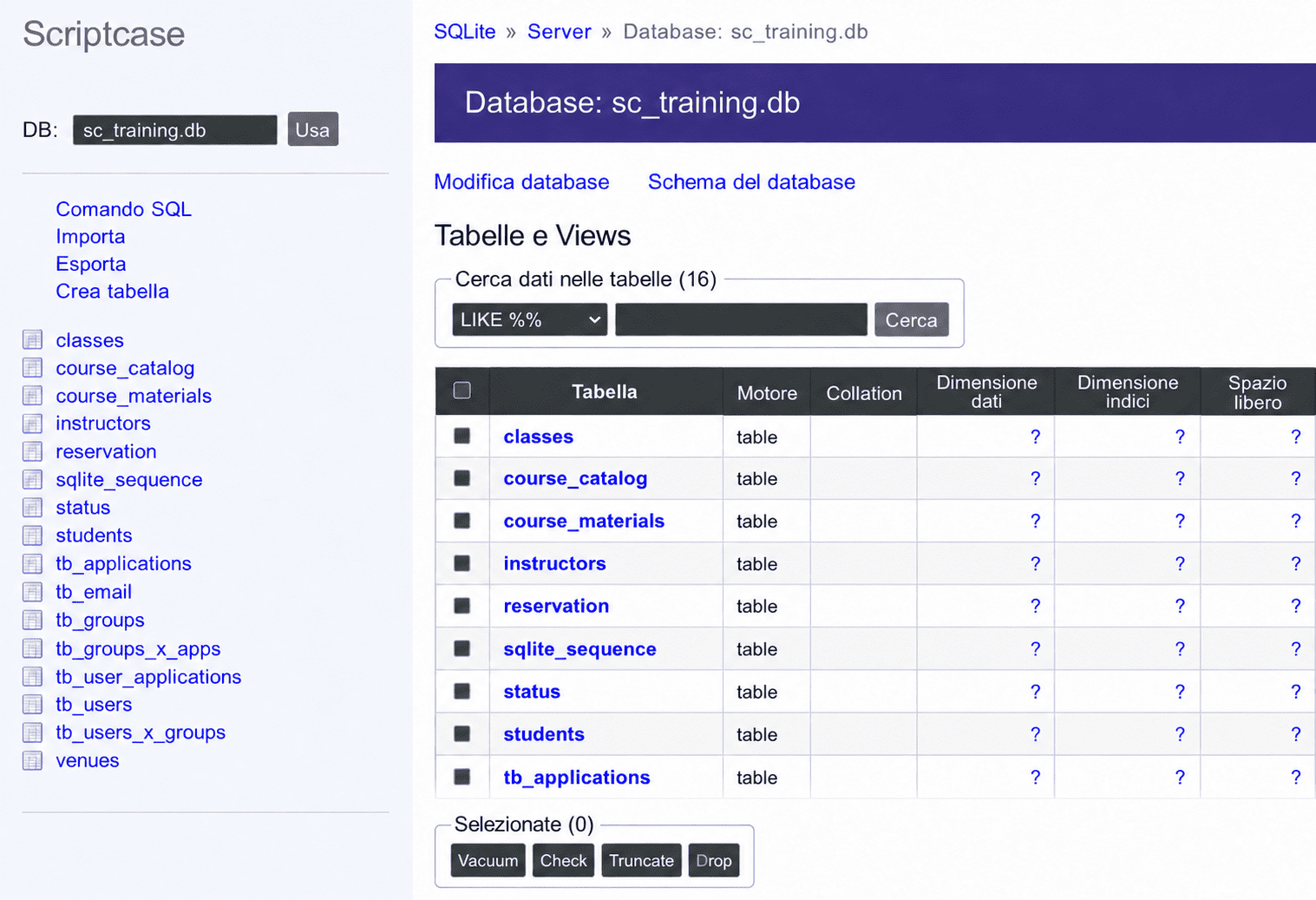Click table icon beside tb_users_x_groups in sidebar
The height and width of the screenshot is (900, 1316).
pyautogui.click(x=33, y=732)
